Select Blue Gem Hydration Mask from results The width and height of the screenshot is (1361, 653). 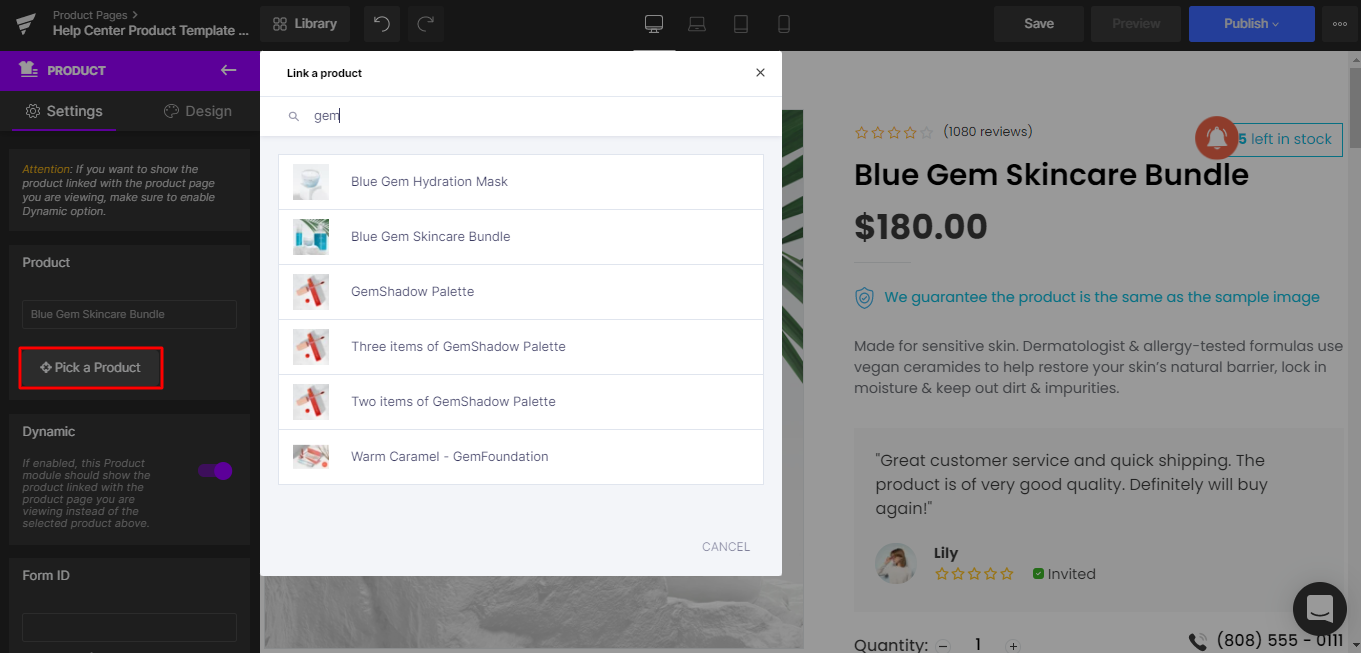tap(429, 181)
